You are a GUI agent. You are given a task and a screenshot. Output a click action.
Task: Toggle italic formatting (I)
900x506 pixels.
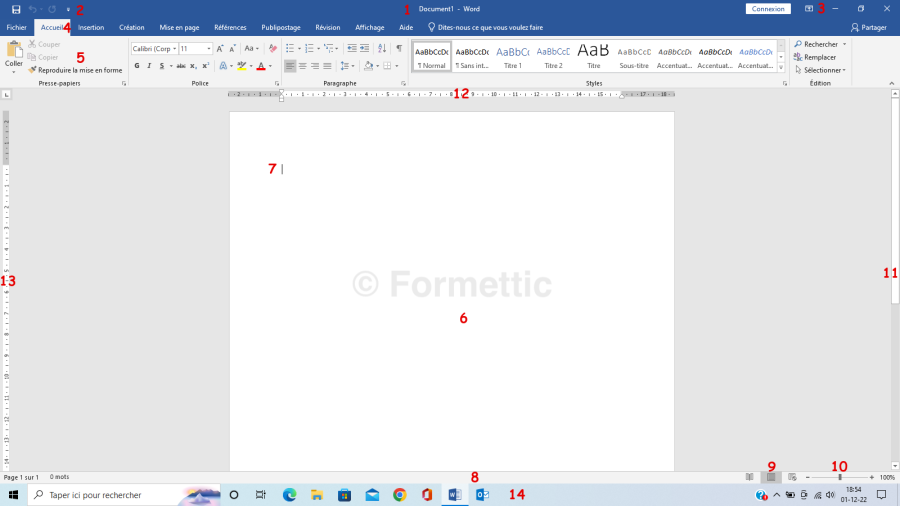click(149, 66)
